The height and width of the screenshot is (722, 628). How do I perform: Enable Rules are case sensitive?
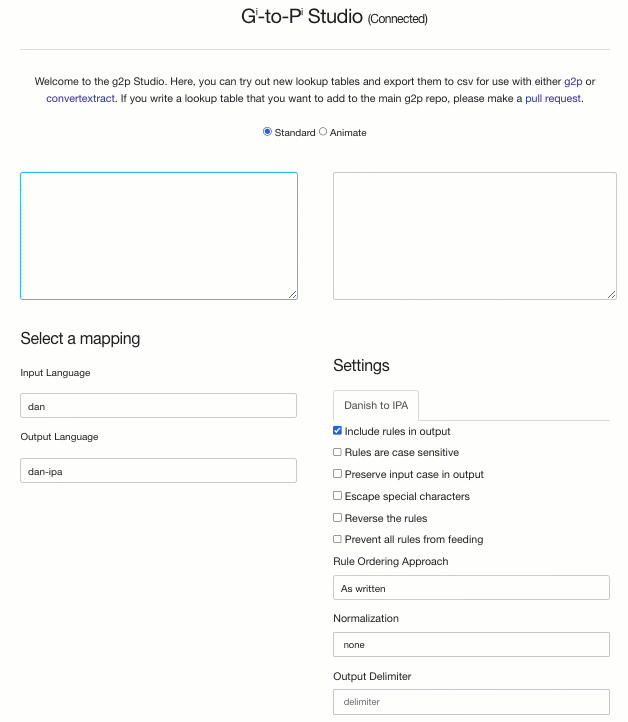pos(338,453)
